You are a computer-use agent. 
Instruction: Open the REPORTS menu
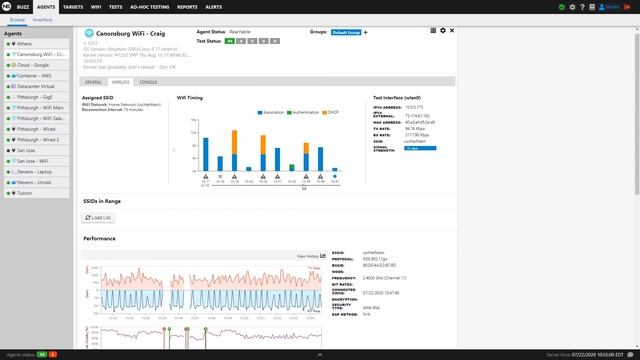pyautogui.click(x=187, y=7)
